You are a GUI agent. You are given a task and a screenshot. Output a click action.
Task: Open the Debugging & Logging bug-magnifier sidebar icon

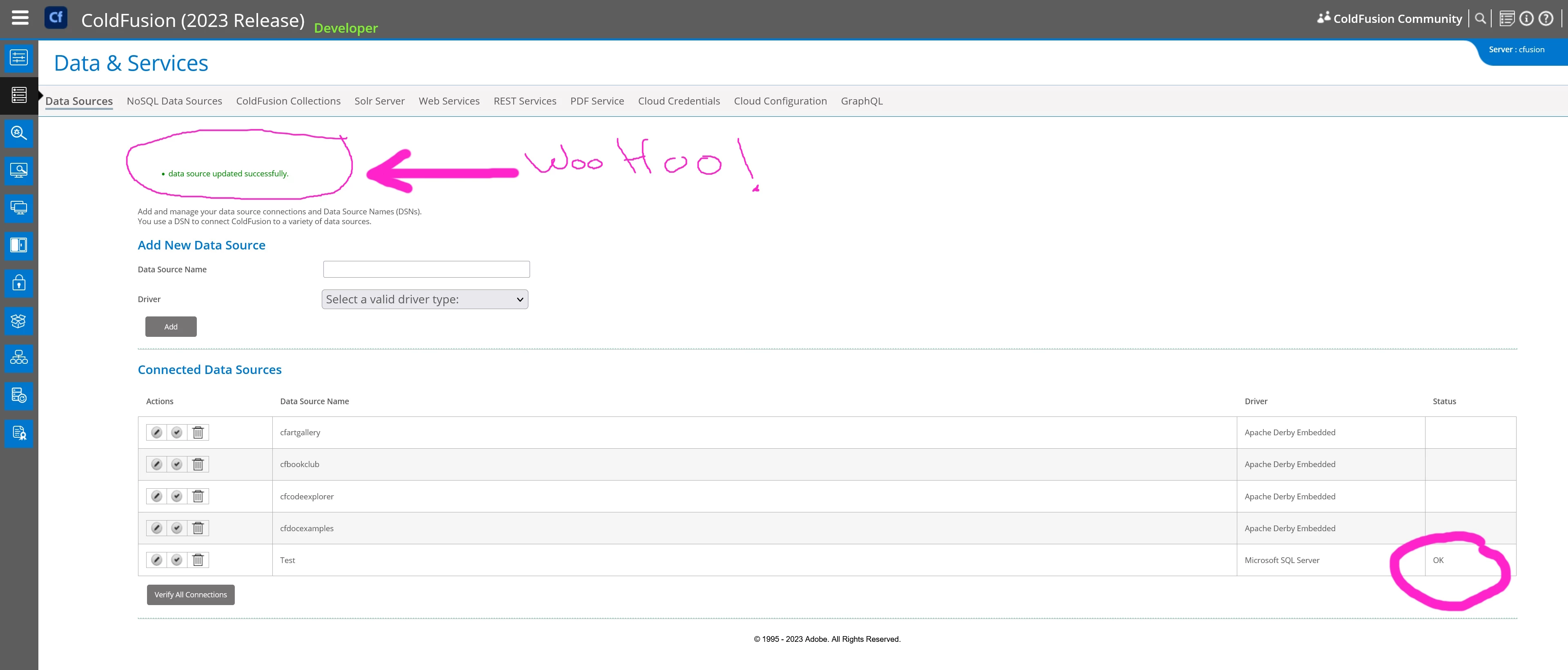coord(19,133)
